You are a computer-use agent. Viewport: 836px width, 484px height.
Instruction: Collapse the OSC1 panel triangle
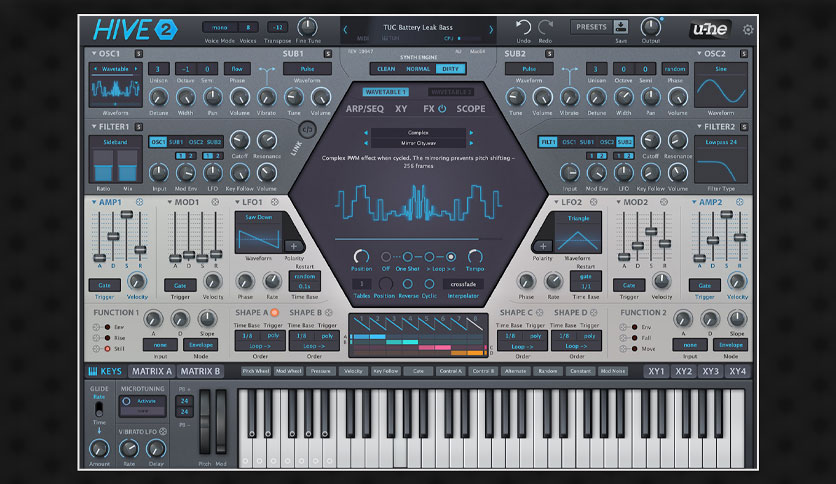(x=94, y=54)
